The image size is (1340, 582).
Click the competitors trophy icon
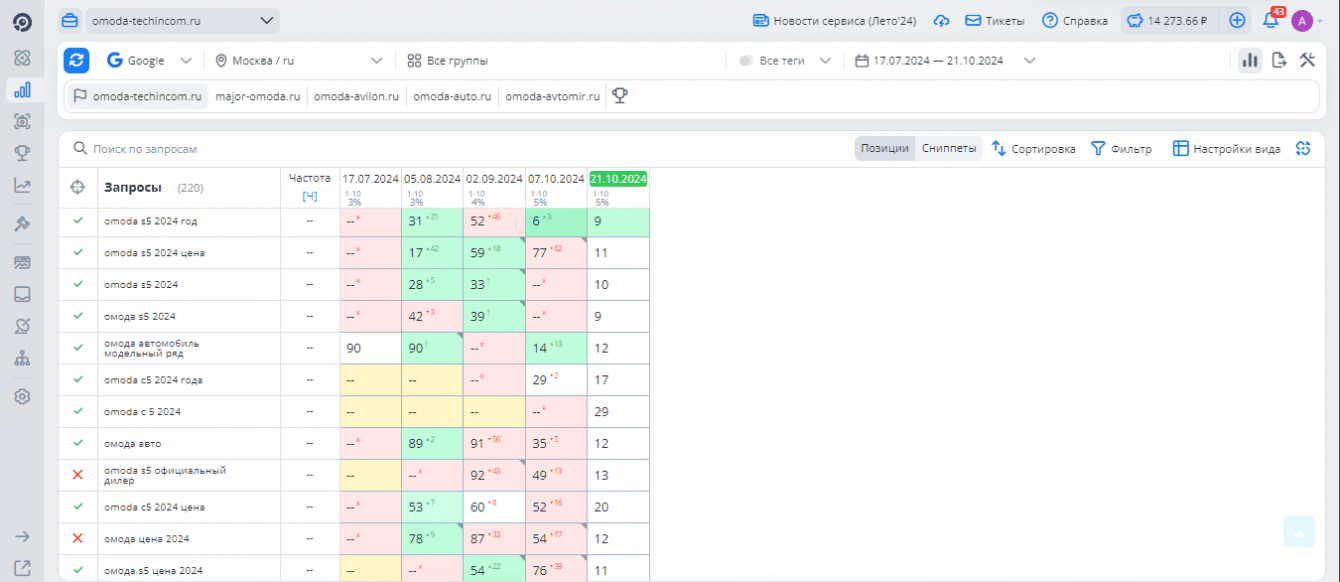click(620, 96)
